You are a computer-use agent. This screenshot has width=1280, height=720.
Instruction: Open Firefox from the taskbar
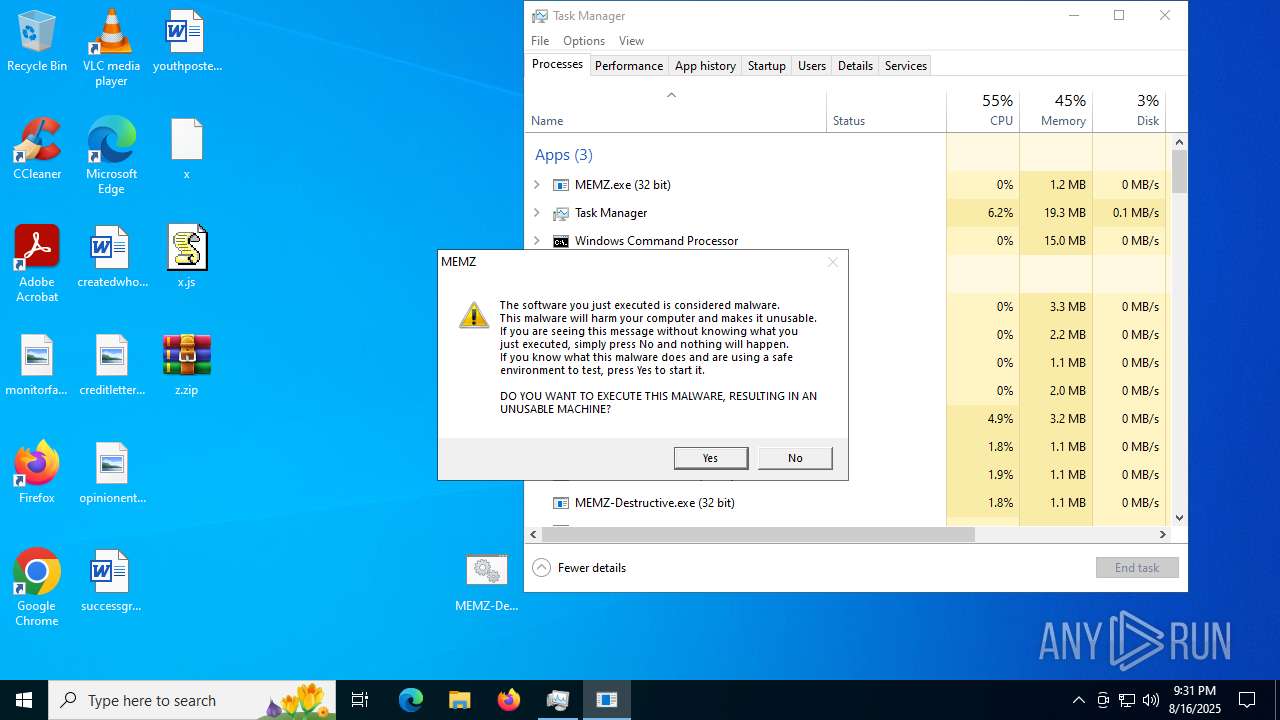click(x=508, y=700)
